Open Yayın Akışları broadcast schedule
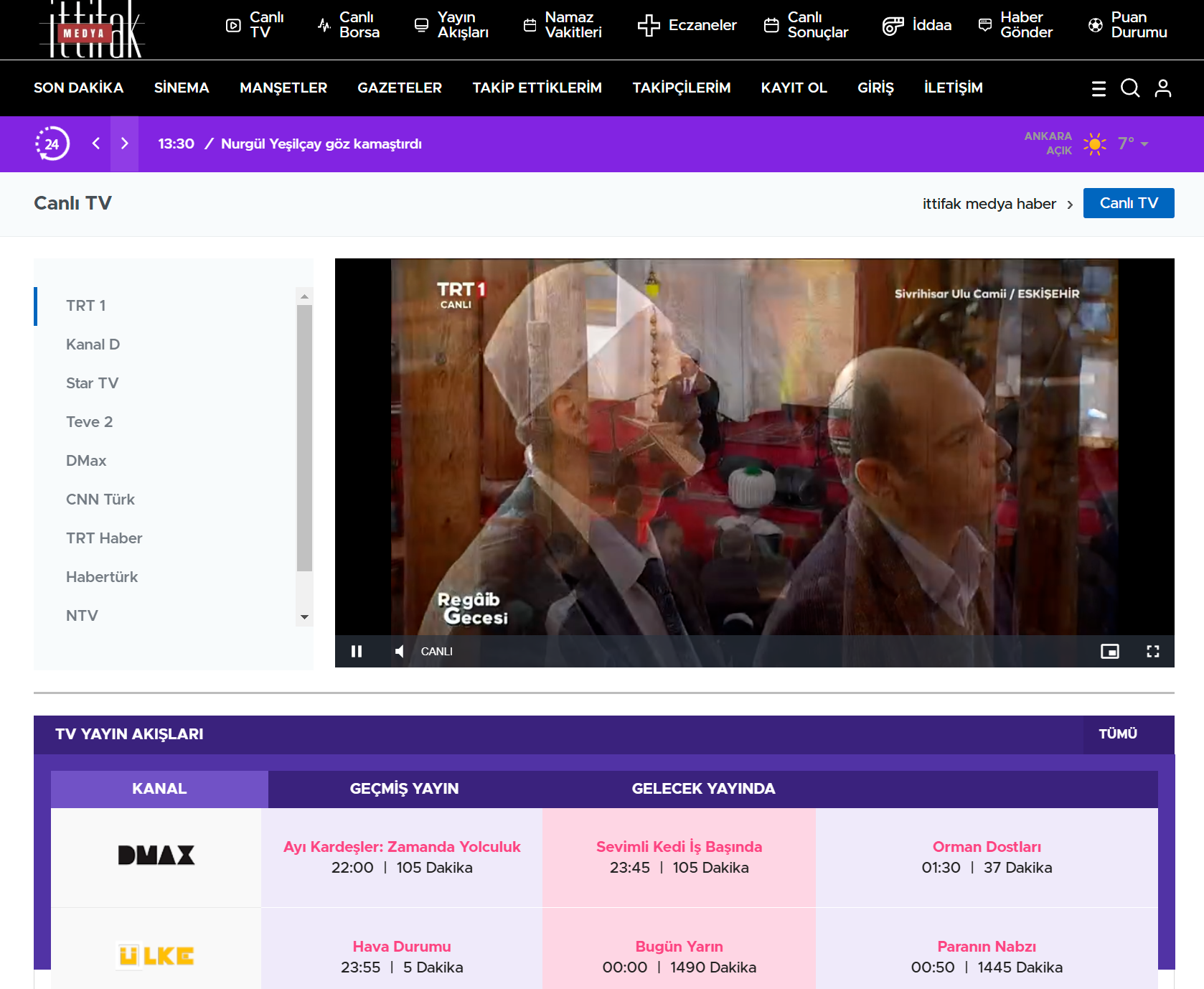Screen dimensions: 1204x989 click(x=452, y=25)
